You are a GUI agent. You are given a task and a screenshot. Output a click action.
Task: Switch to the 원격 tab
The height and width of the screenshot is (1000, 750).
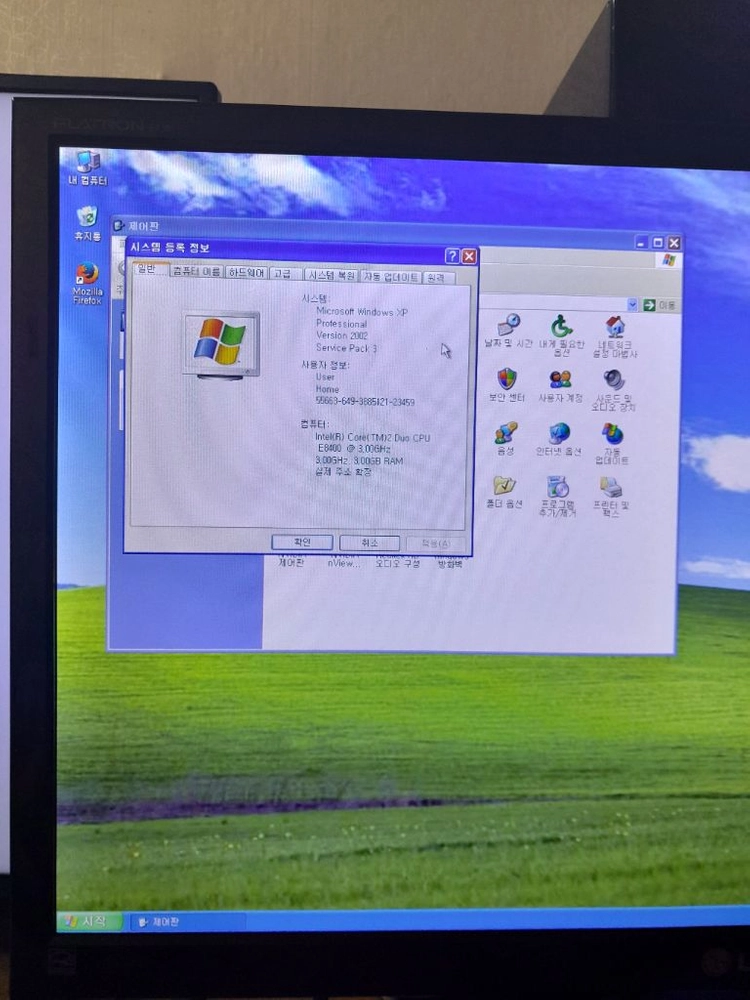pyautogui.click(x=438, y=278)
